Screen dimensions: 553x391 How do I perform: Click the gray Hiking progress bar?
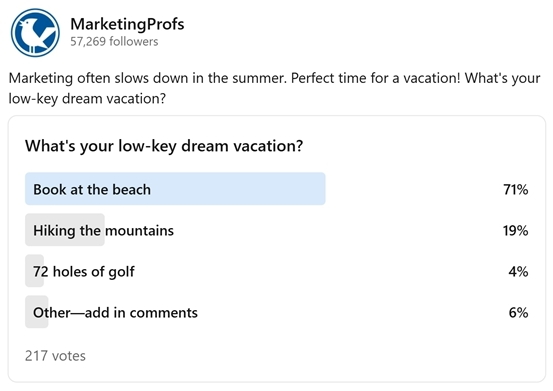[65, 230]
